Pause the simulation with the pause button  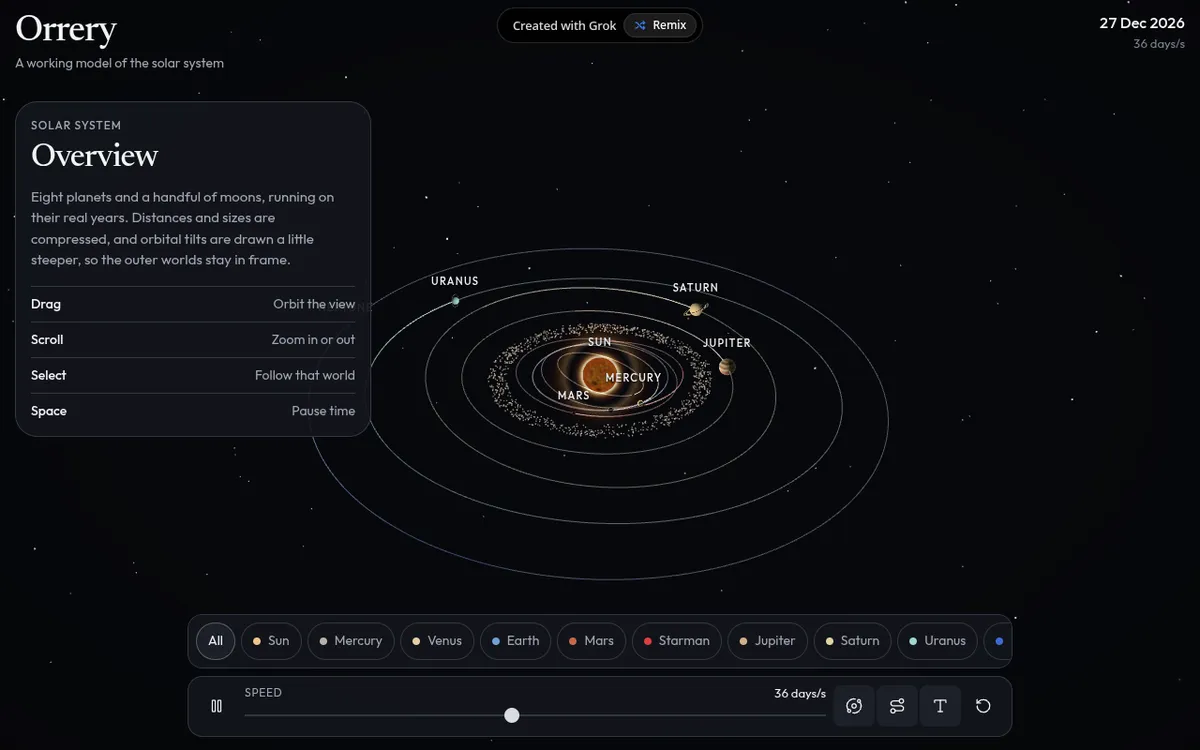point(216,706)
